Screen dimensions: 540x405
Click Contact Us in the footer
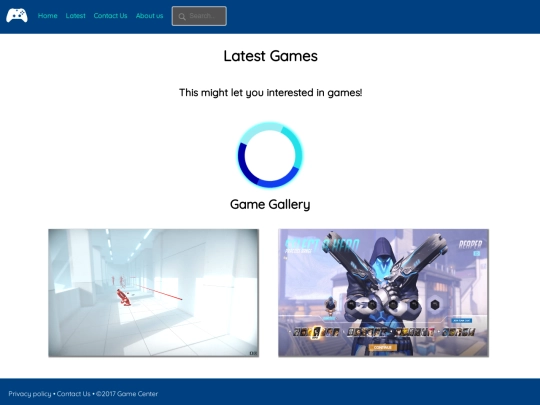coord(73,394)
